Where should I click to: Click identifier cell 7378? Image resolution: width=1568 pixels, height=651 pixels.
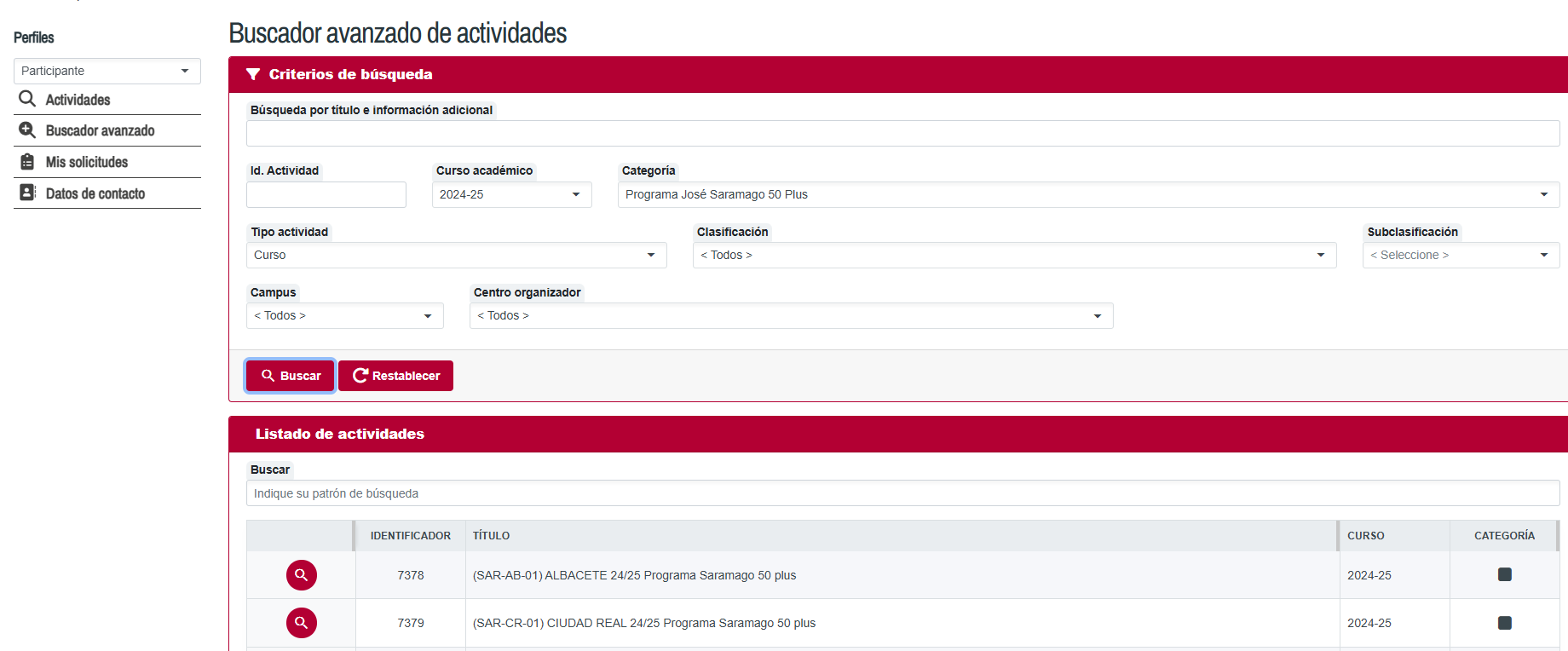coord(411,575)
